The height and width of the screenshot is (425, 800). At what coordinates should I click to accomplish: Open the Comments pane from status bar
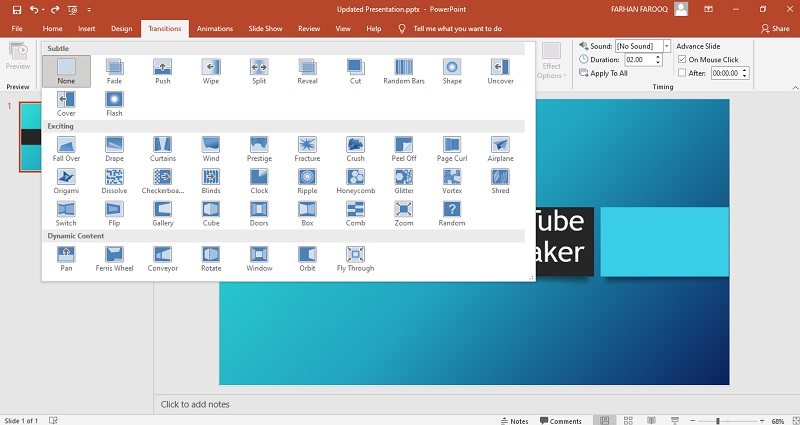coord(561,421)
